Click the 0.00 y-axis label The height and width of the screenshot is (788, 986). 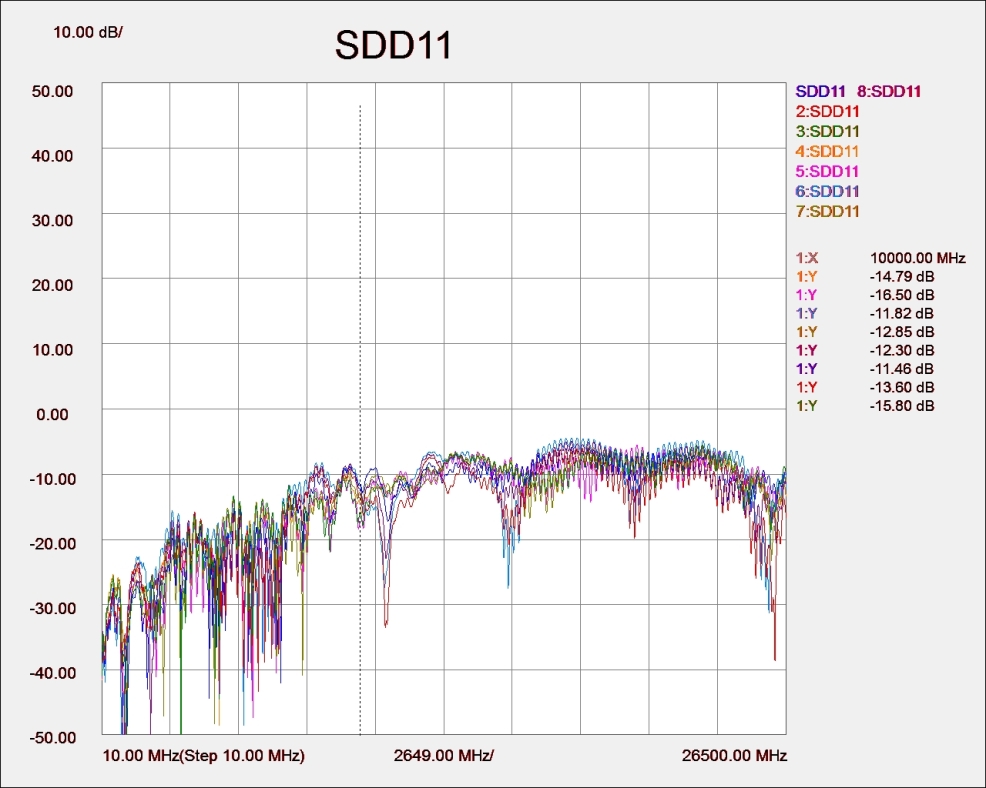[x=52, y=414]
